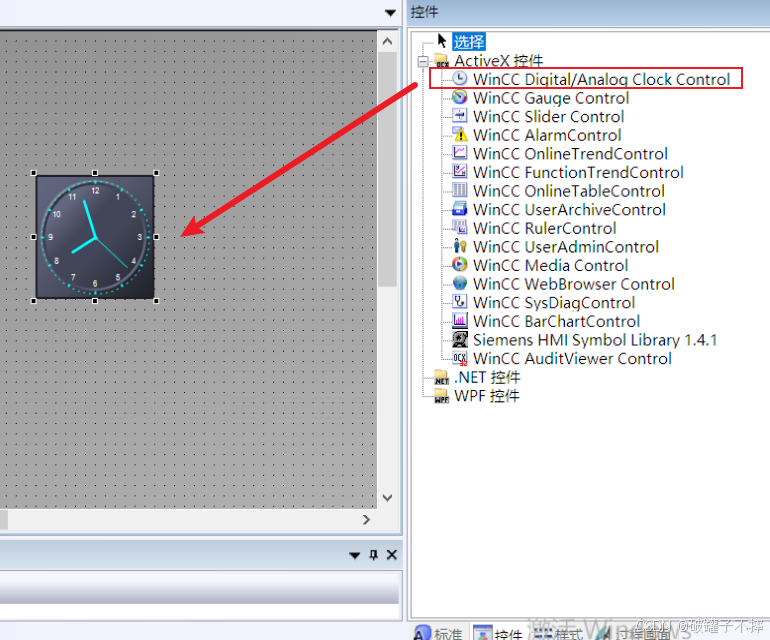Choose the 选择 item in the controls tree
Viewport: 770px width, 640px height.
click(x=469, y=42)
